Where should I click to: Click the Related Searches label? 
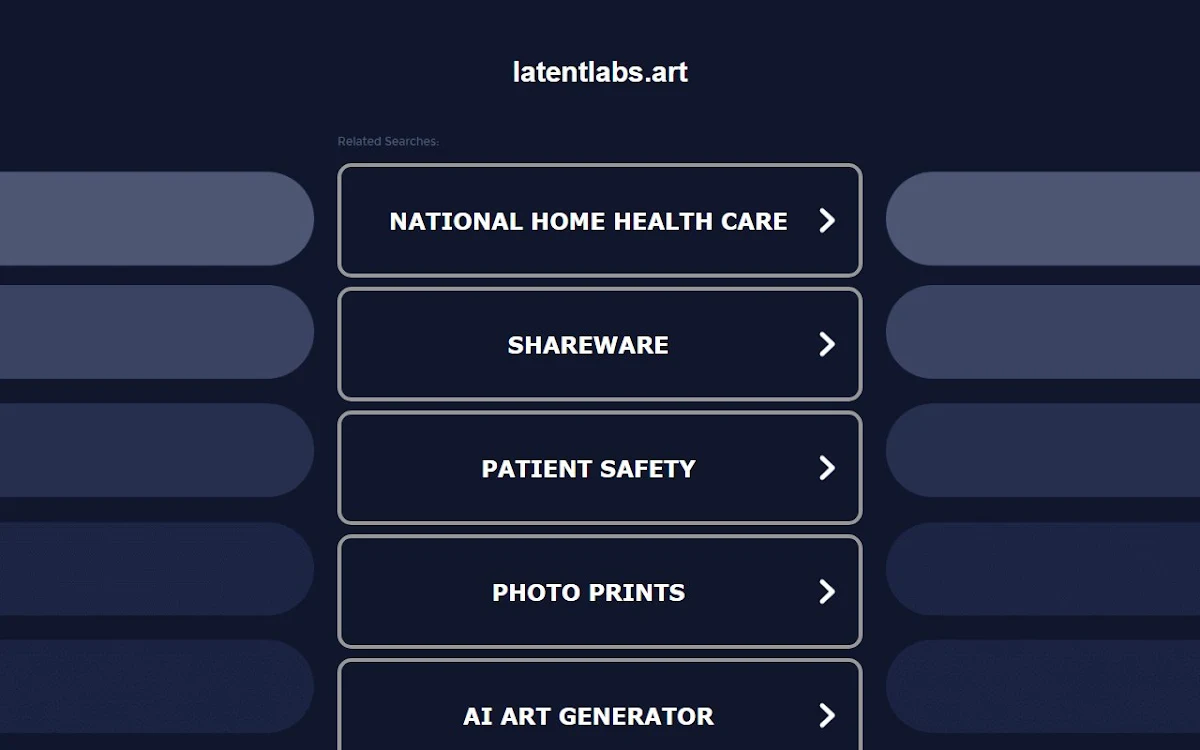click(x=388, y=141)
